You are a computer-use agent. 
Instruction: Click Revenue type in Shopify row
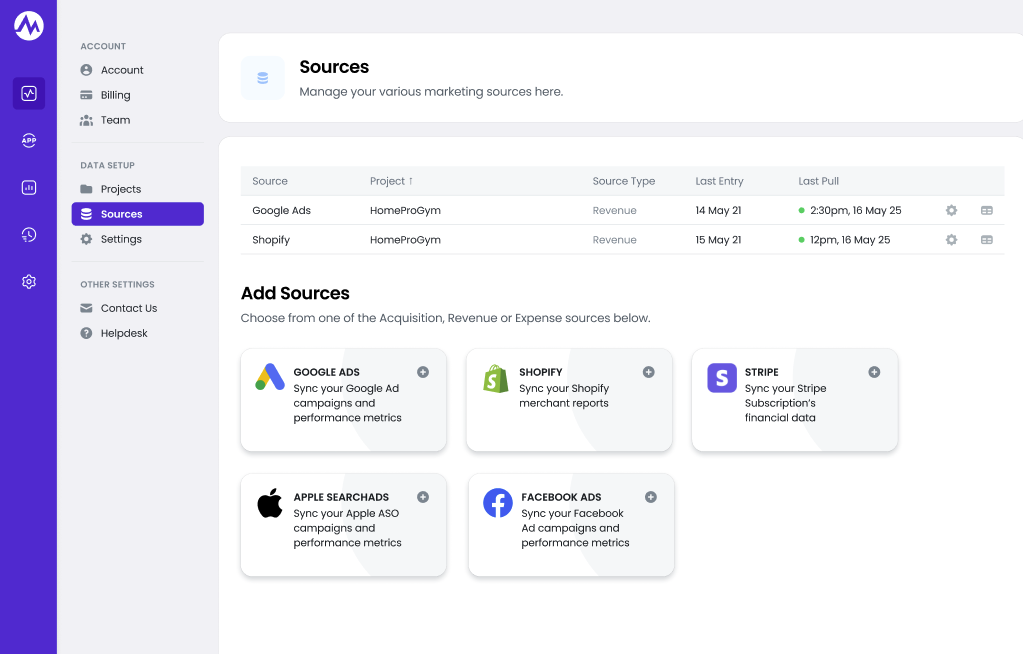tap(614, 240)
